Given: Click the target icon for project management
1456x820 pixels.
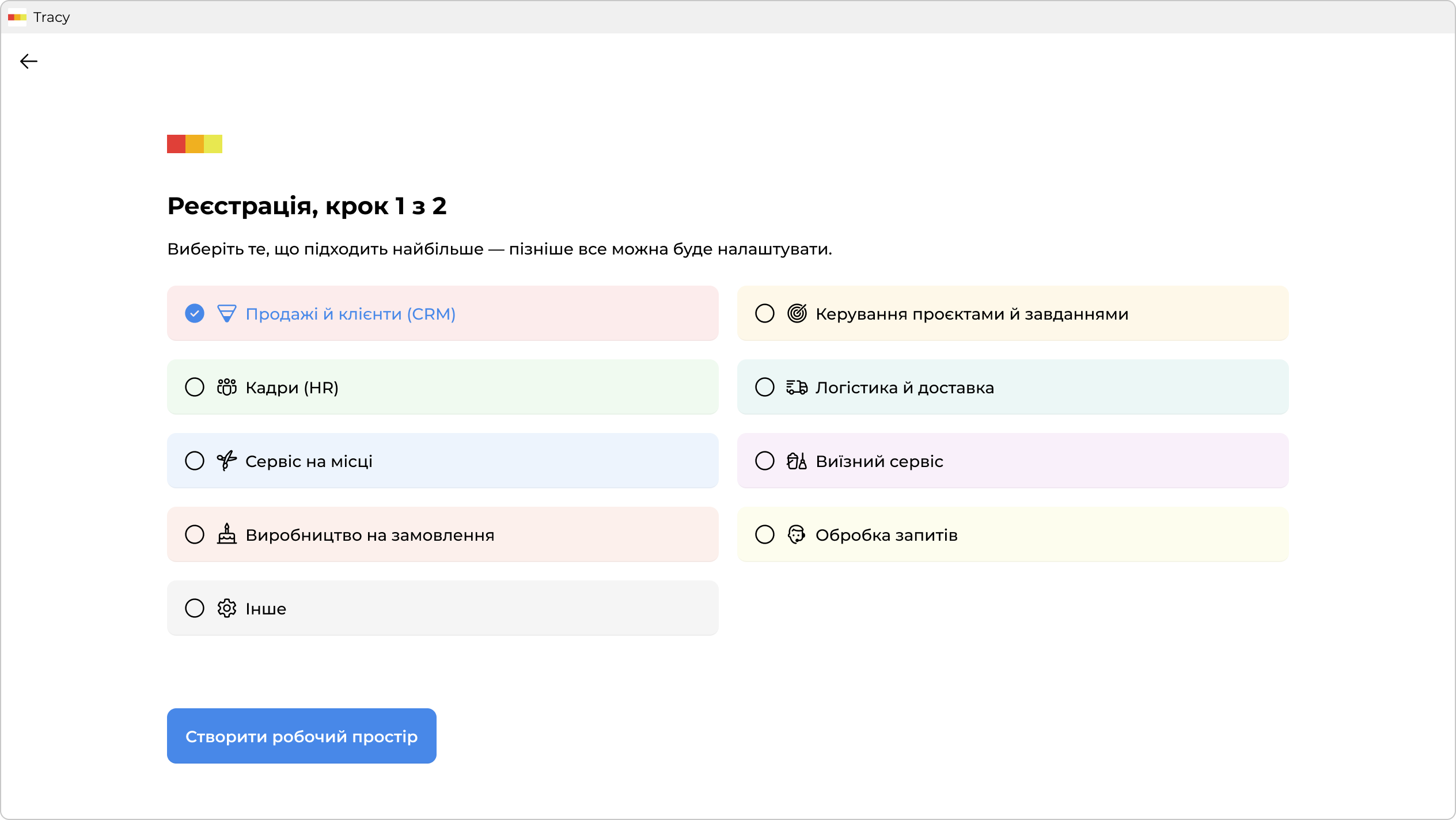Looking at the screenshot, I should pyautogui.click(x=797, y=314).
